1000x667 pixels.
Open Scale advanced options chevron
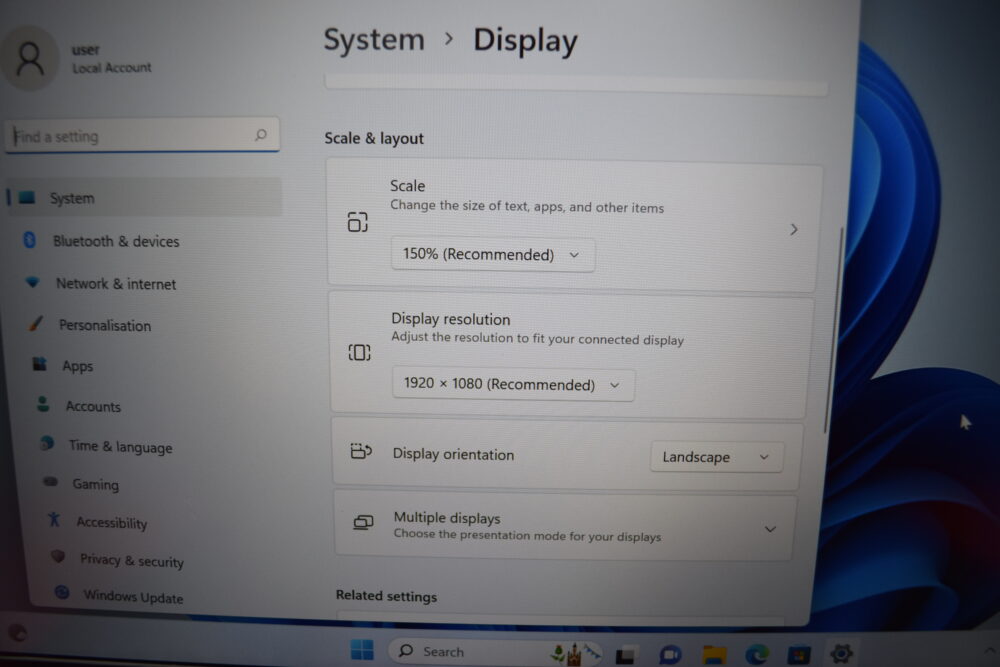coord(793,230)
